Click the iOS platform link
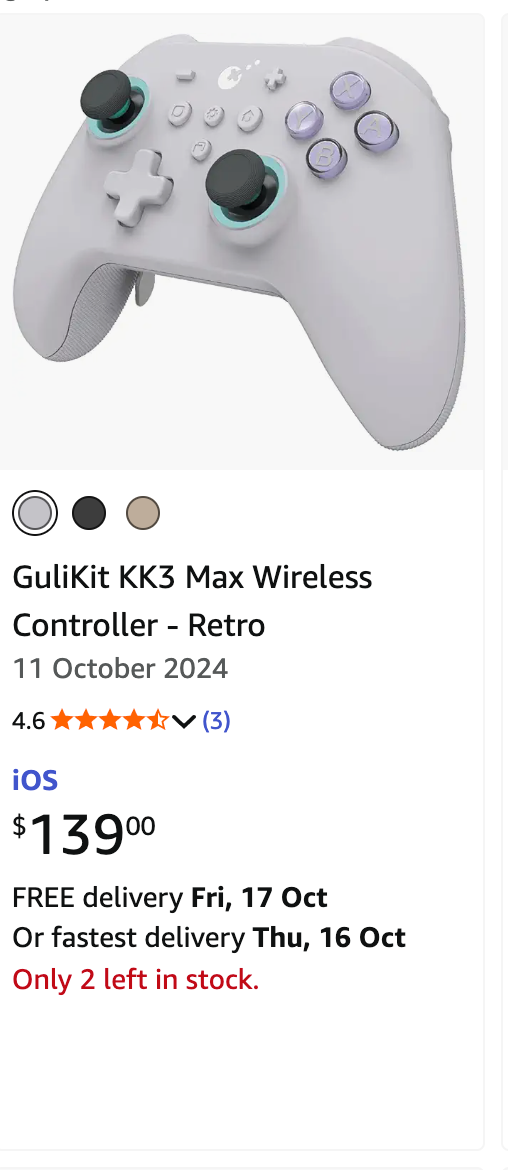Image resolution: width=508 pixels, height=1170 pixels. [35, 780]
